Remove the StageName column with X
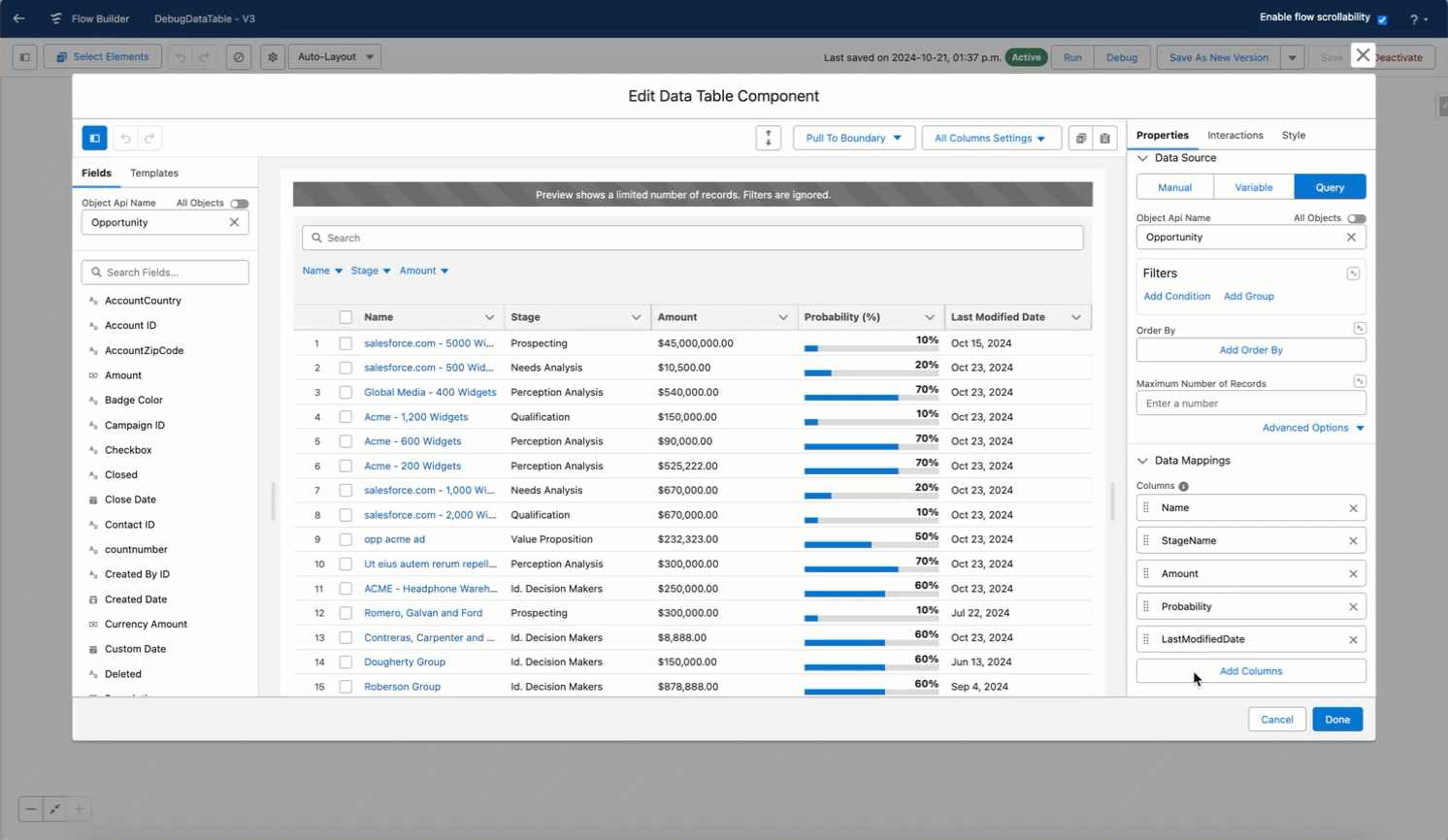 1353,540
